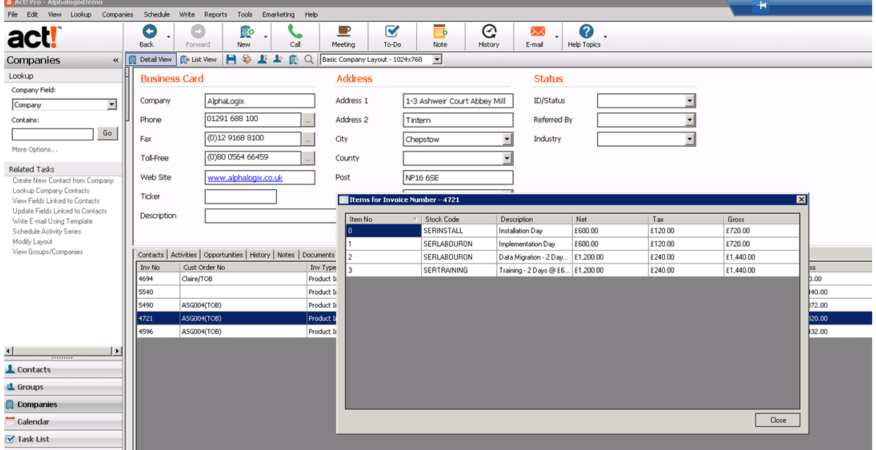Click the E-mail envelope icon
The image size is (876, 450).
(x=537, y=32)
